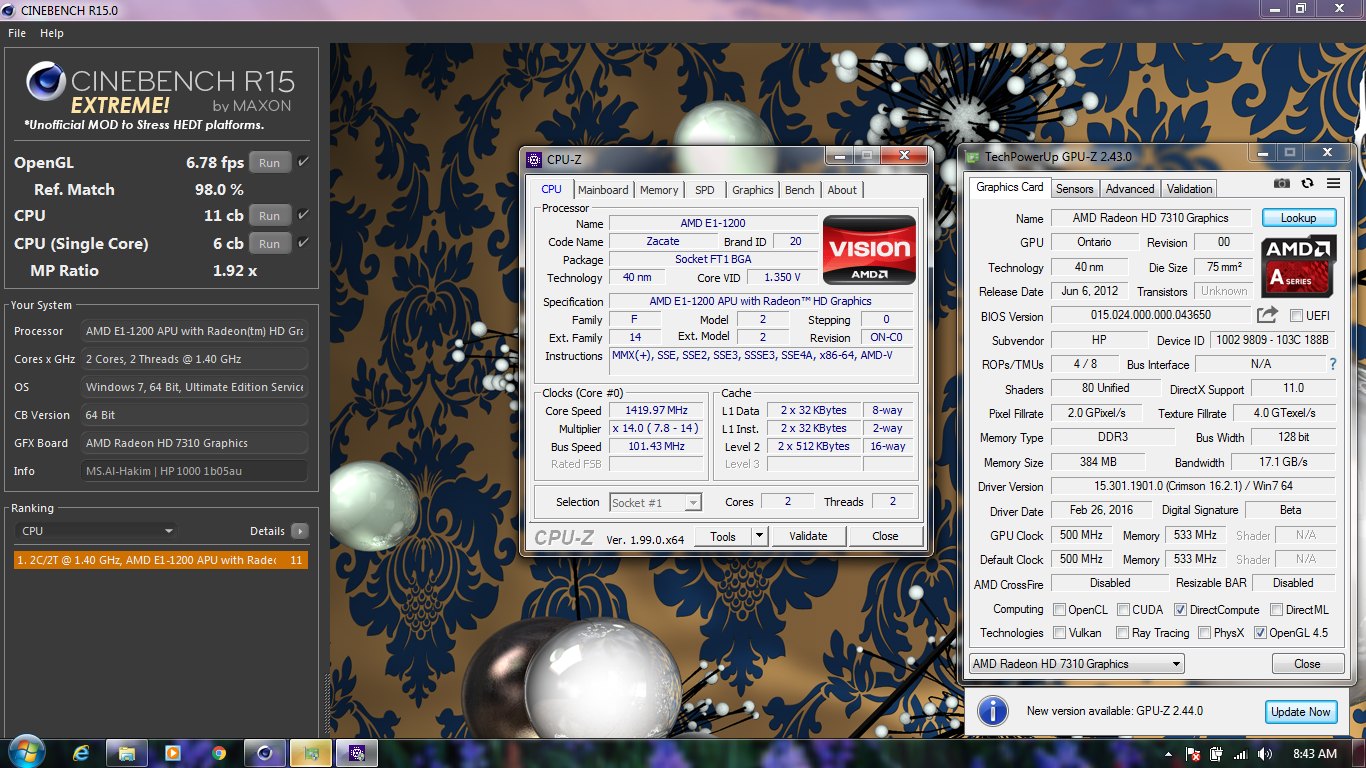Open the AMD Radeon HD 7310 GPU dropdown
The width and height of the screenshot is (1366, 768).
(1076, 664)
